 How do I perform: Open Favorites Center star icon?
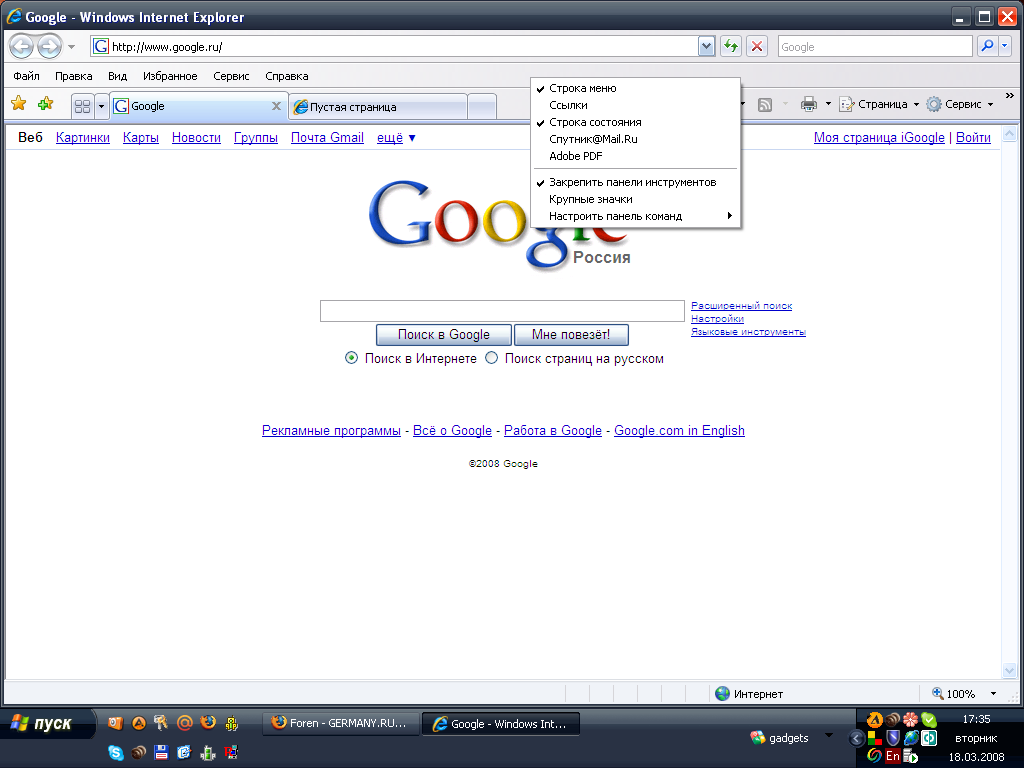pyautogui.click(x=19, y=103)
